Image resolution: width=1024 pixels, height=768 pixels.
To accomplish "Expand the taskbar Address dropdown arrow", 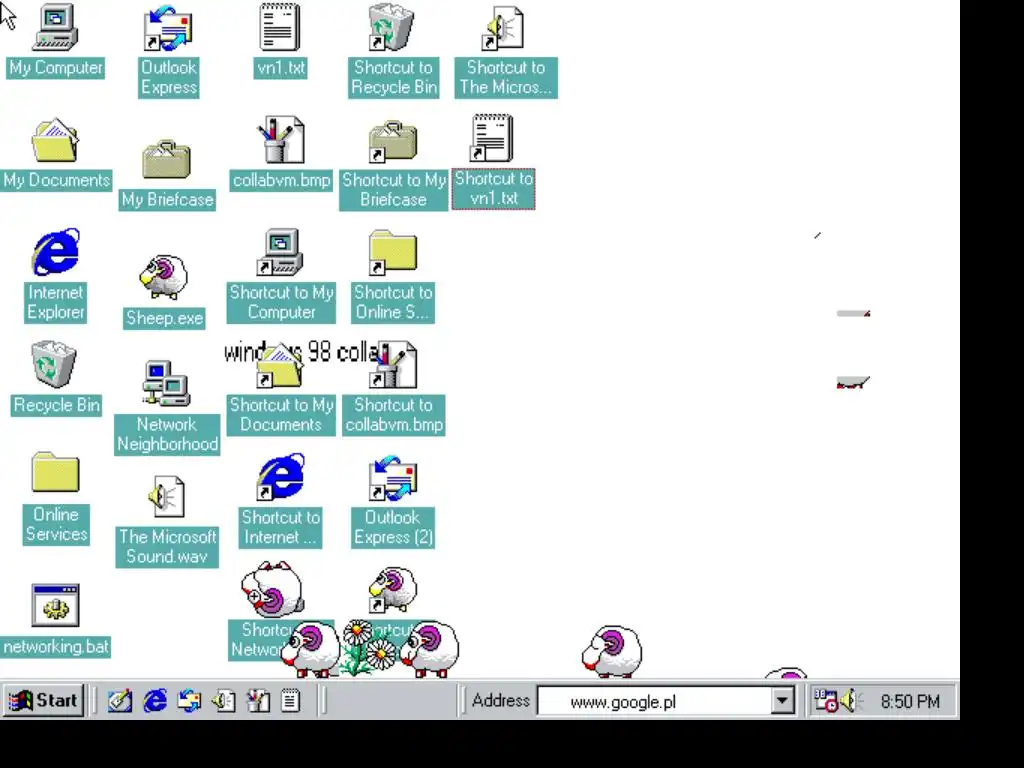I will (x=782, y=702).
